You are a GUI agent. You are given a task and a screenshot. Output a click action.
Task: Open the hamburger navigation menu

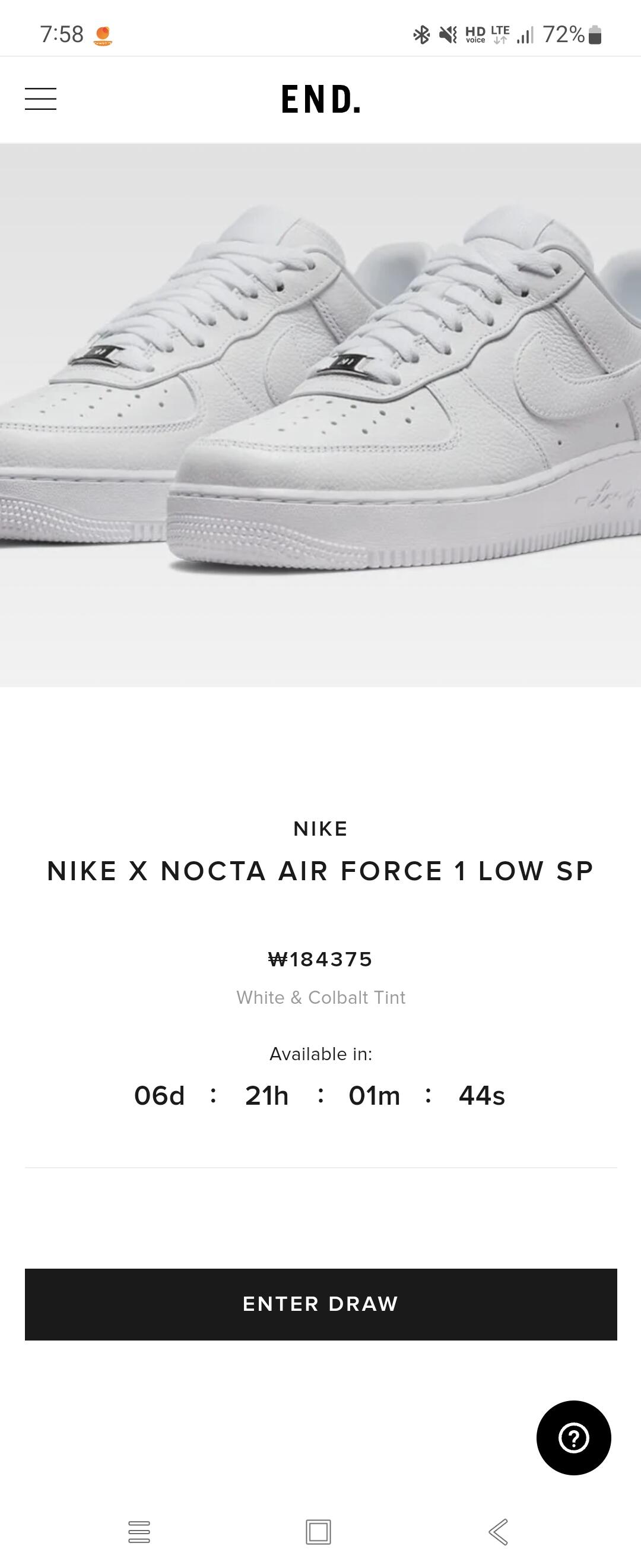pyautogui.click(x=41, y=99)
